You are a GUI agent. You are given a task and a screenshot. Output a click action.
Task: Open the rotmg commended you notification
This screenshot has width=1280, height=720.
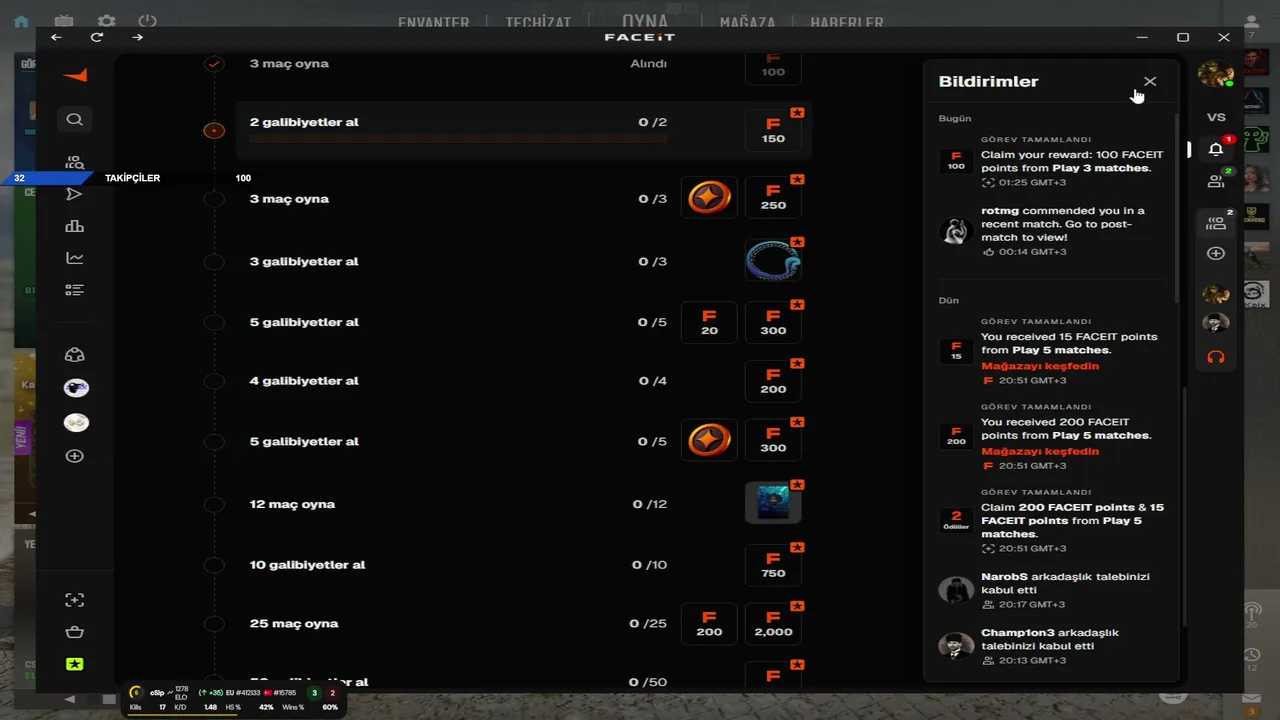1053,231
